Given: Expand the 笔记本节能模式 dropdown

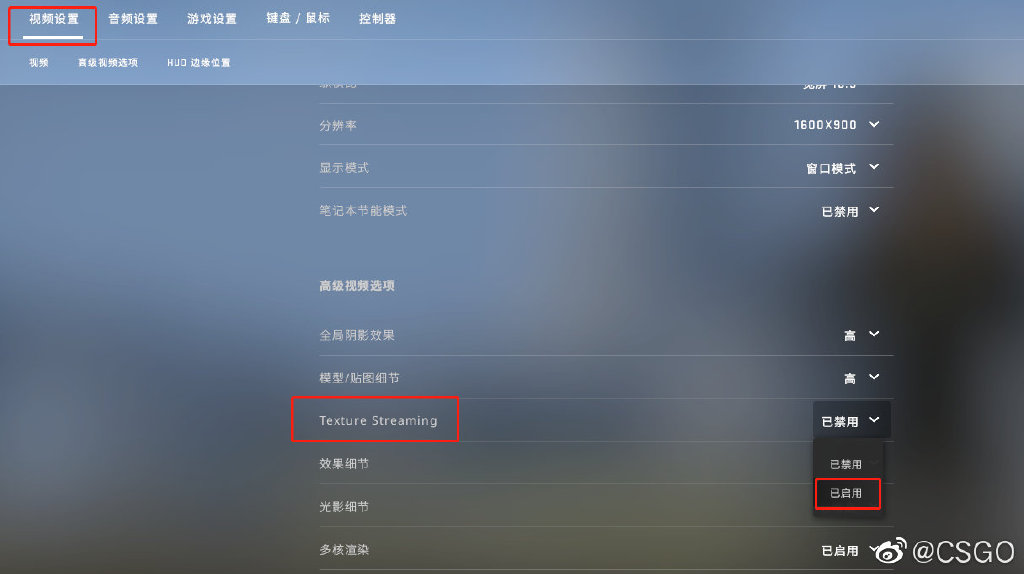Looking at the screenshot, I should pyautogui.click(x=850, y=211).
